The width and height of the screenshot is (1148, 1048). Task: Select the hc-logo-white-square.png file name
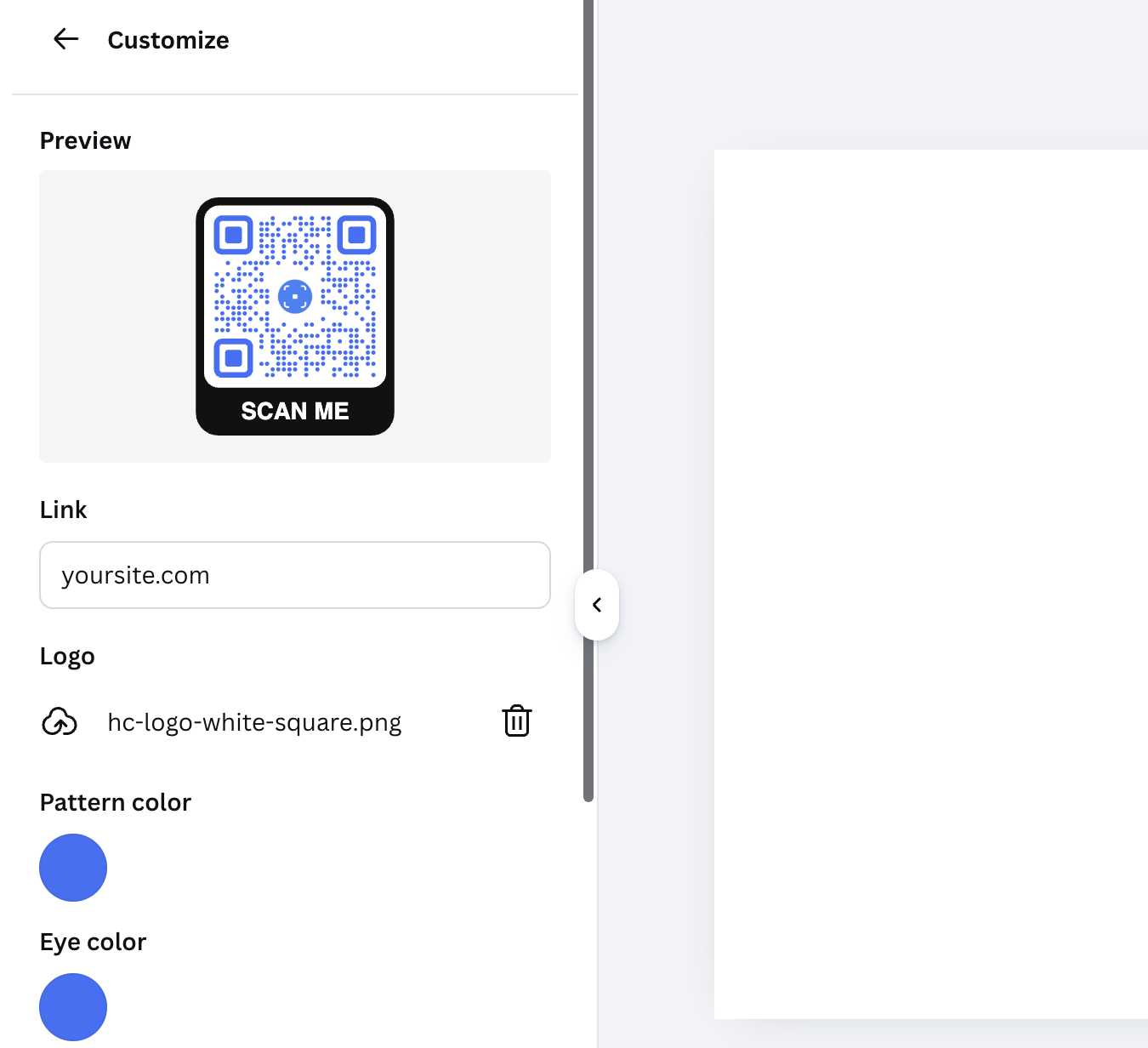254,722
